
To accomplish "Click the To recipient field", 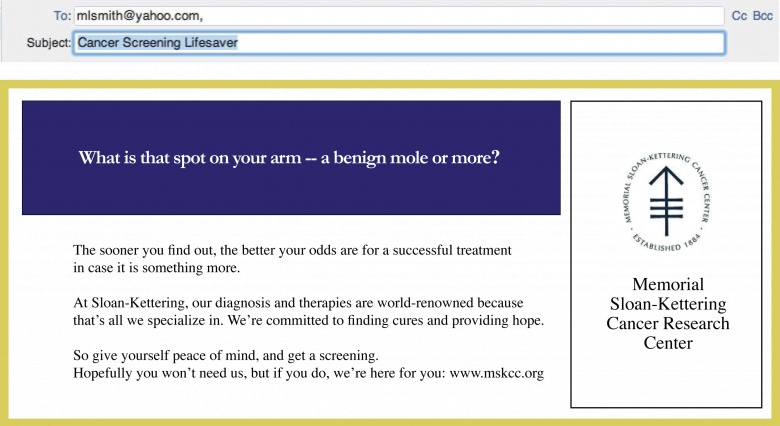I will click(399, 16).
